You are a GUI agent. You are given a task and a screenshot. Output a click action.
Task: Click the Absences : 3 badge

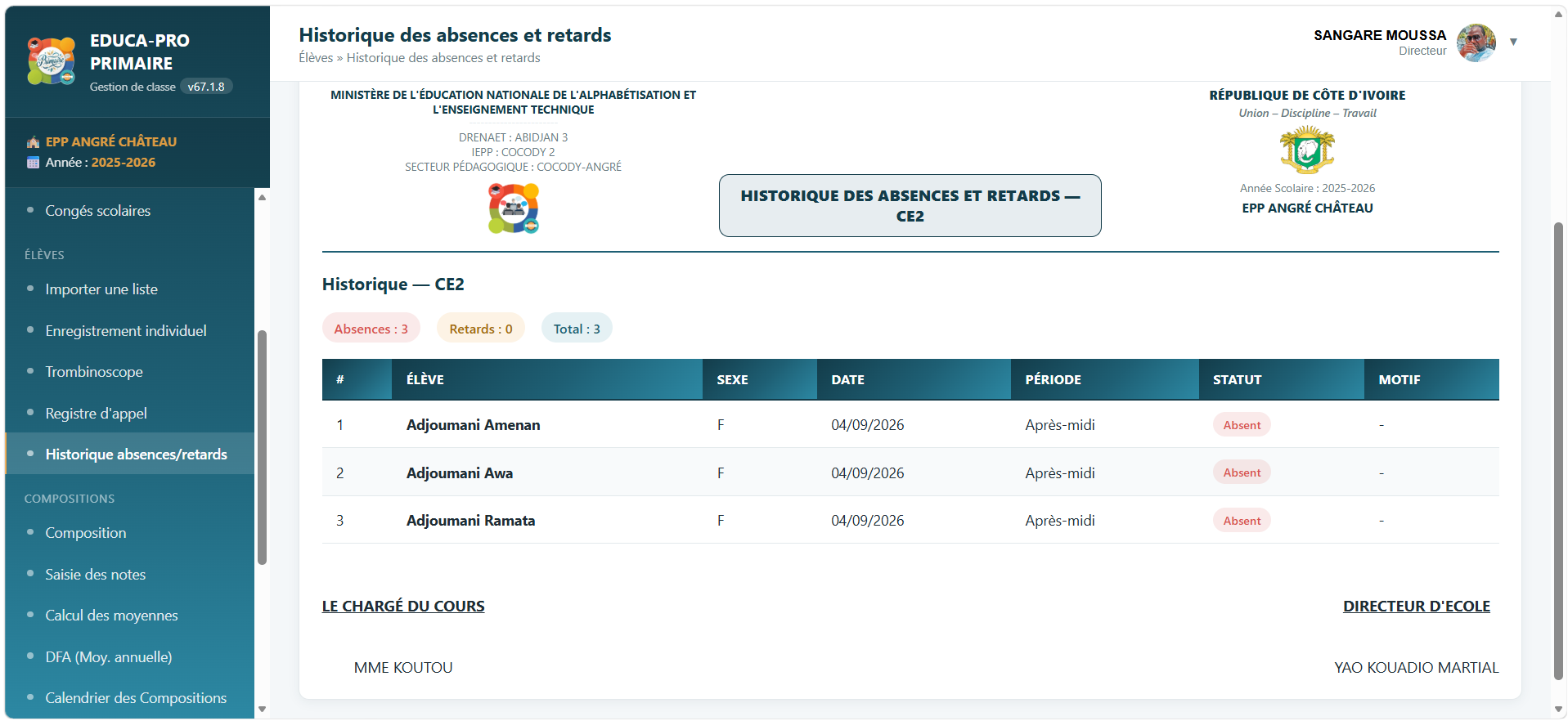click(x=371, y=329)
